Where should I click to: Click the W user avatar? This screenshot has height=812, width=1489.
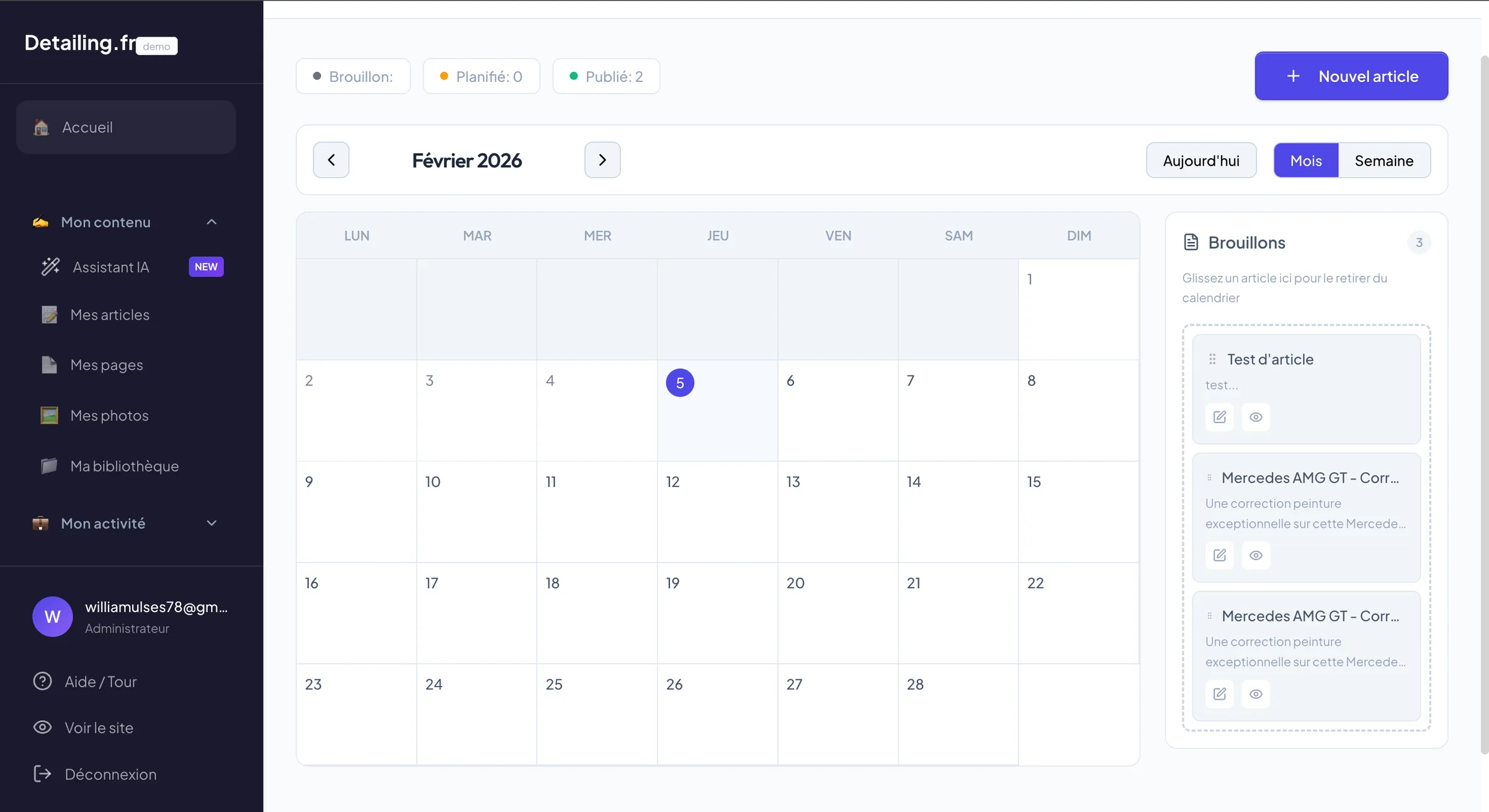click(x=53, y=617)
